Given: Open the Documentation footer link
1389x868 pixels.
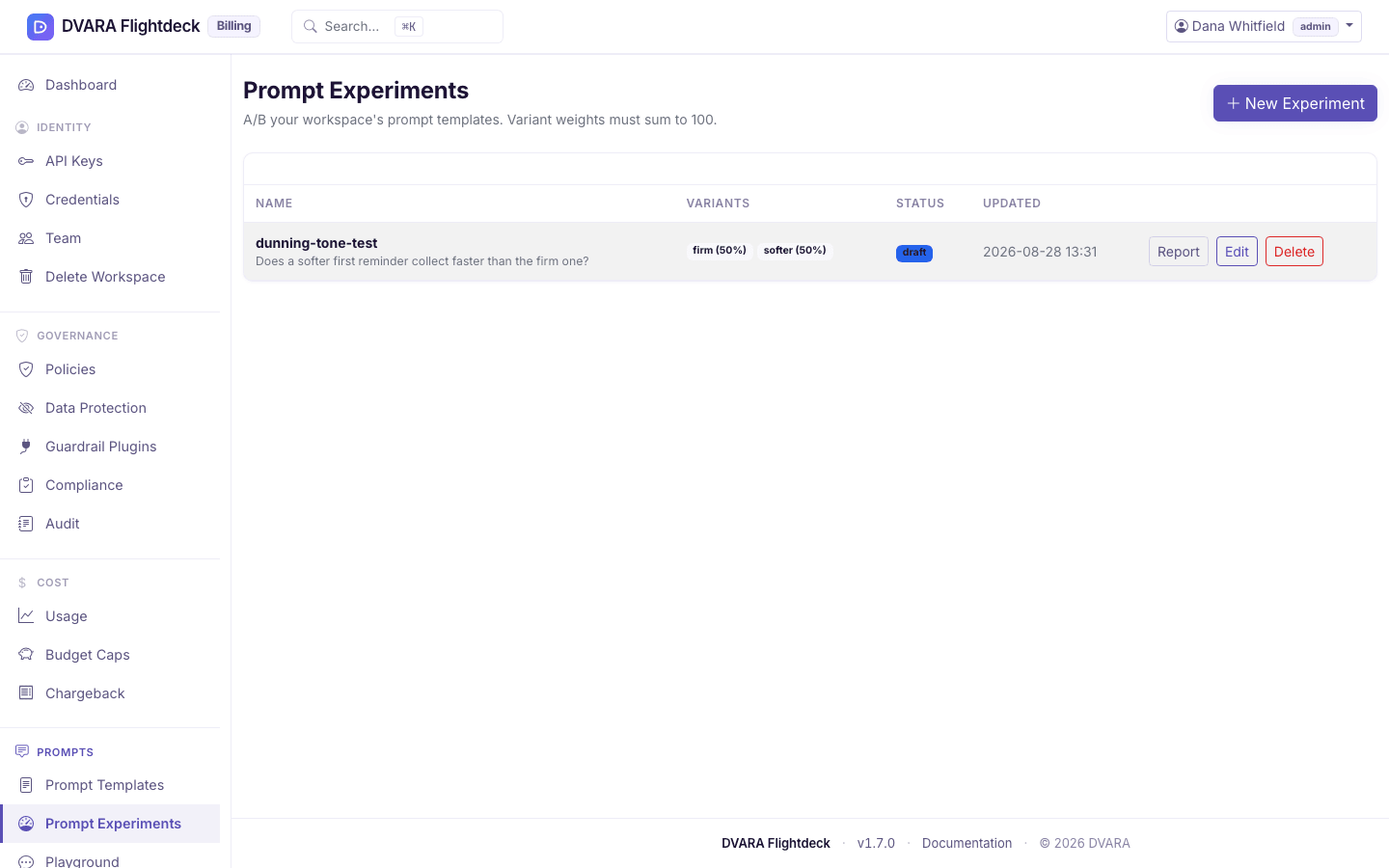Looking at the screenshot, I should click(967, 843).
